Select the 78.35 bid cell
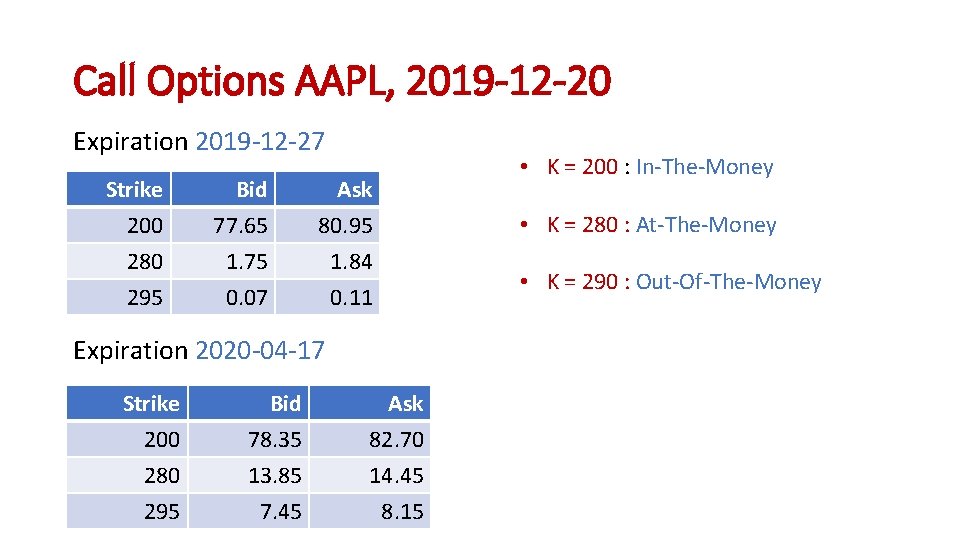960x540 pixels. tap(274, 439)
